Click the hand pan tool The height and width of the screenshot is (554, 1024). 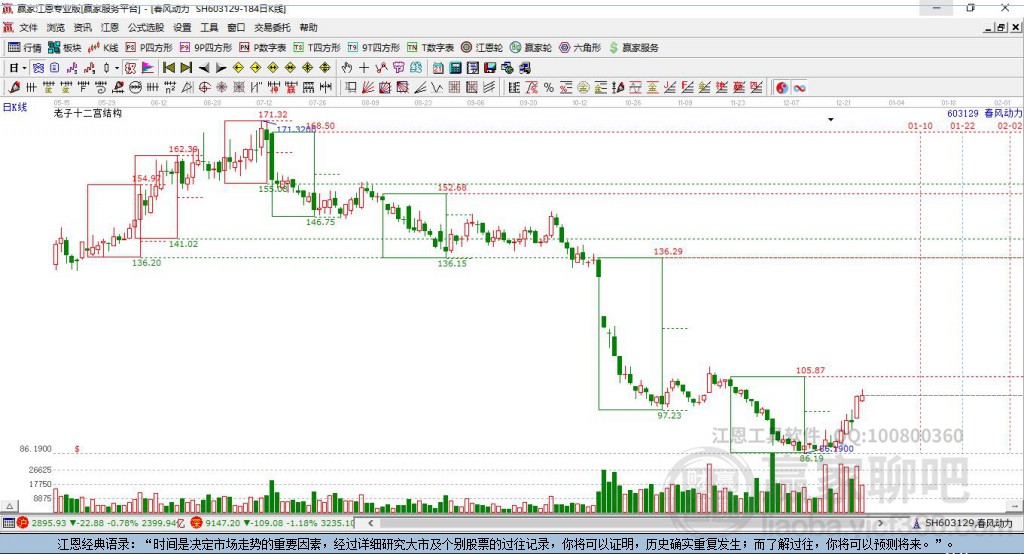point(346,68)
